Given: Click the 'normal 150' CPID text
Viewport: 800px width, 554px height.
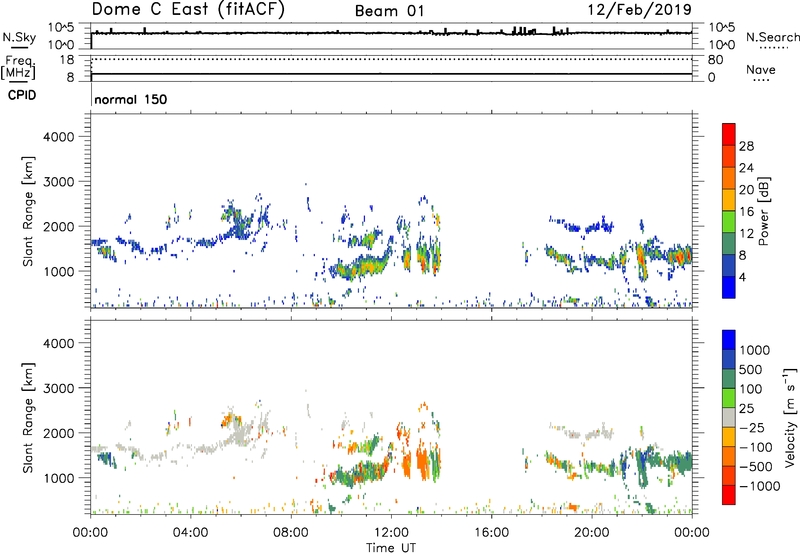Looking at the screenshot, I should pos(131,99).
